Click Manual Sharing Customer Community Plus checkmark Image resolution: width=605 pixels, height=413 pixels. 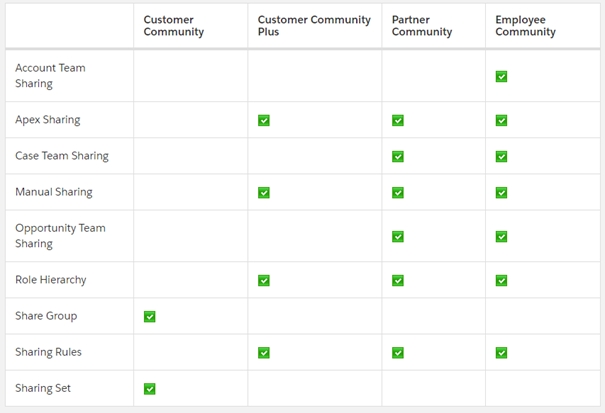(x=264, y=193)
